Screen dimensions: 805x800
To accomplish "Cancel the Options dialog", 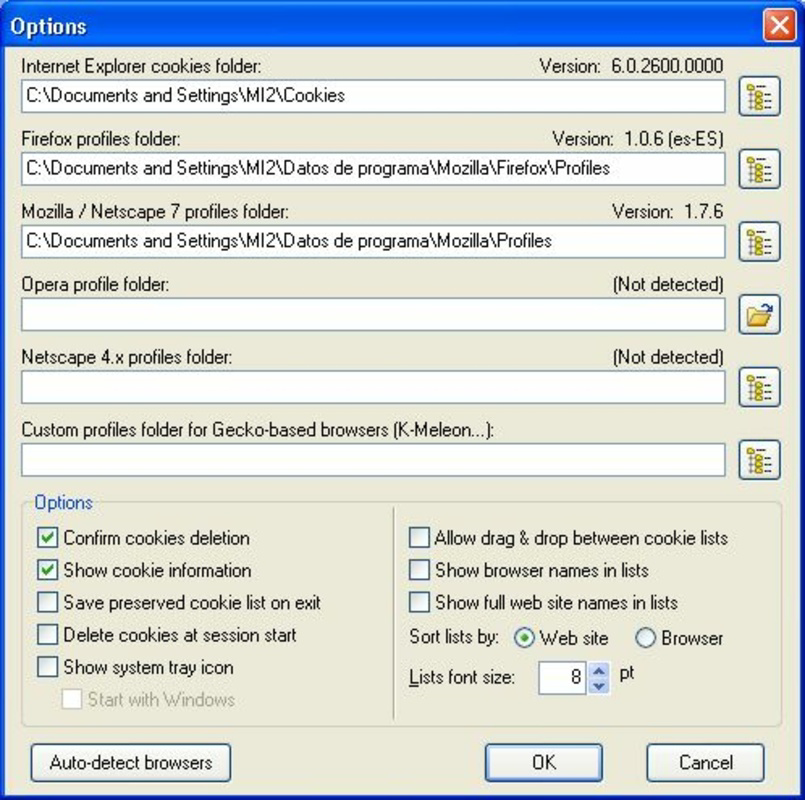I will (705, 763).
